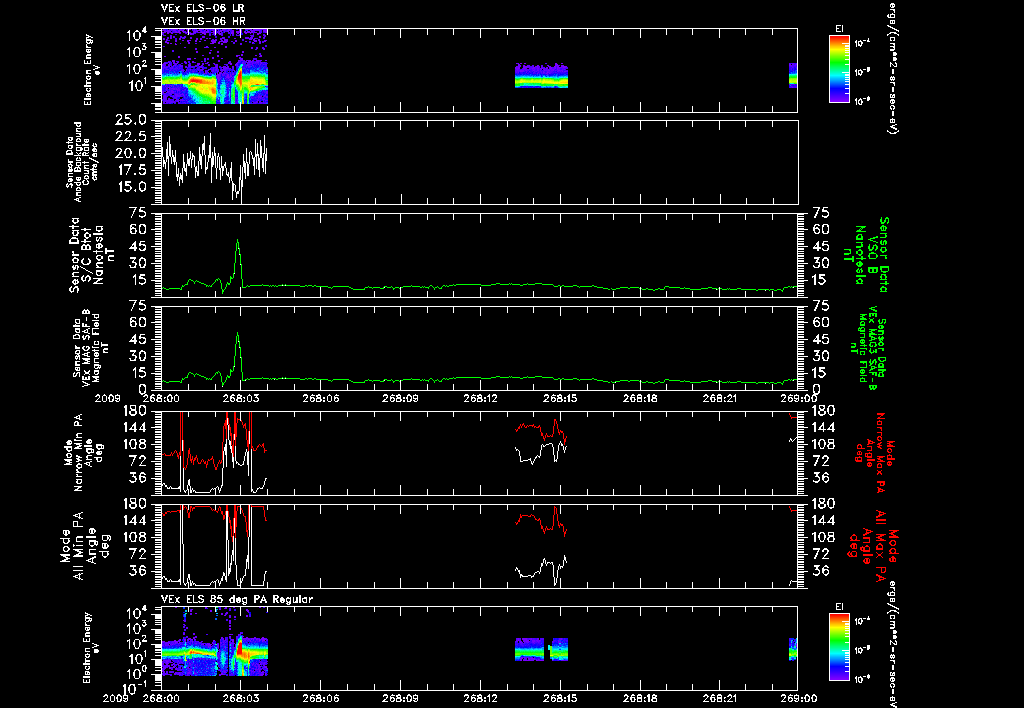Click the '25.0' count rate tick label
This screenshot has width=1024, height=708.
(x=131, y=121)
